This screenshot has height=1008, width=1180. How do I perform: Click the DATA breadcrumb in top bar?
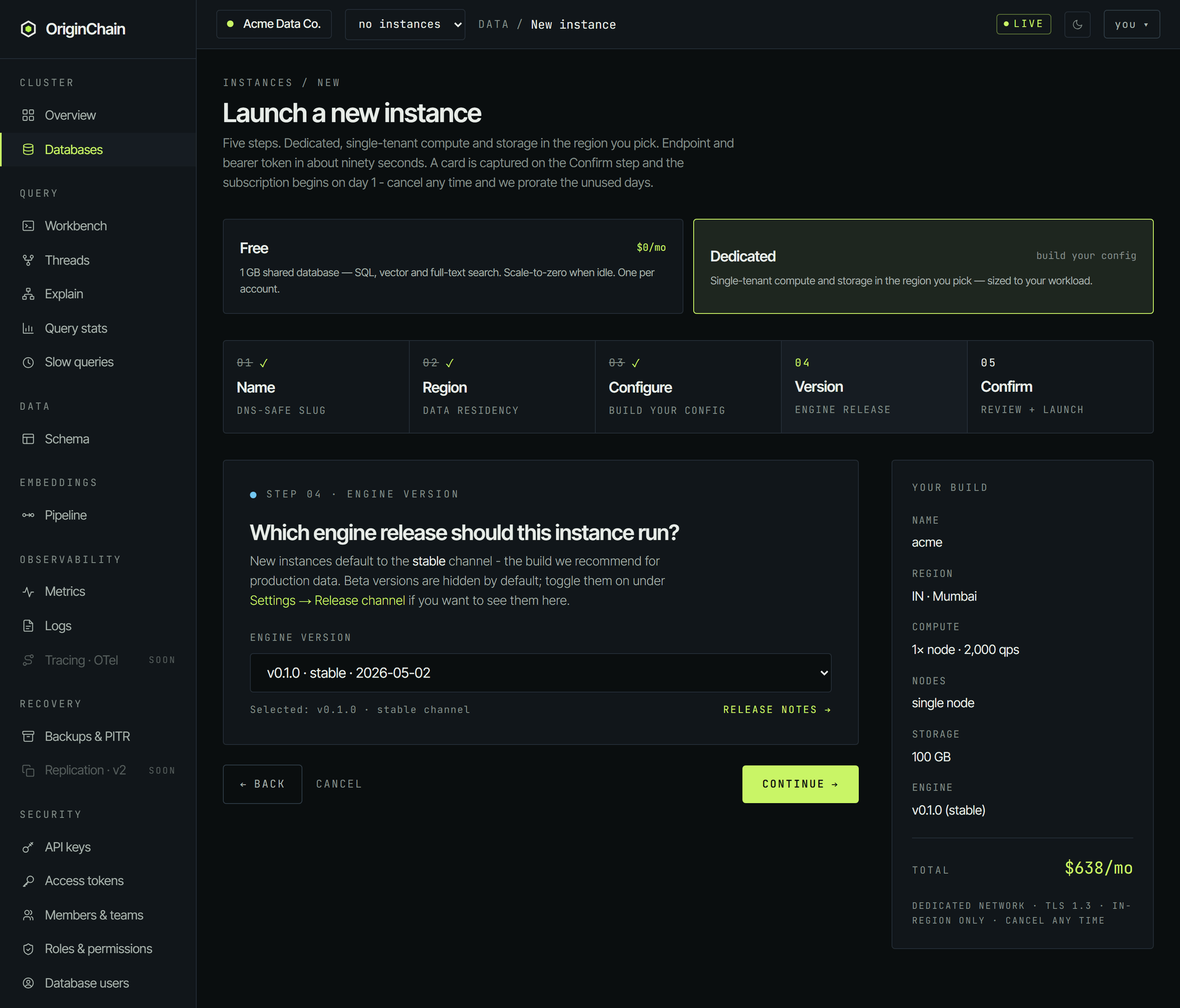[493, 25]
